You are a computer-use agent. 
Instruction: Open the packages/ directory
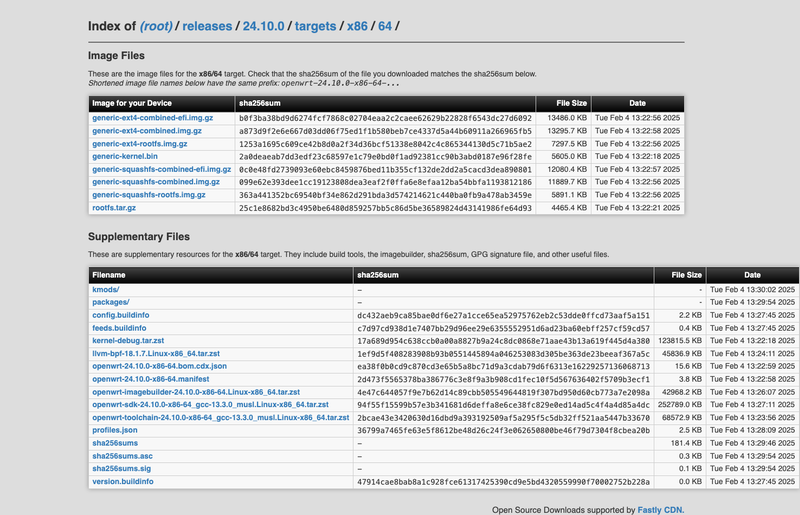tap(111, 302)
